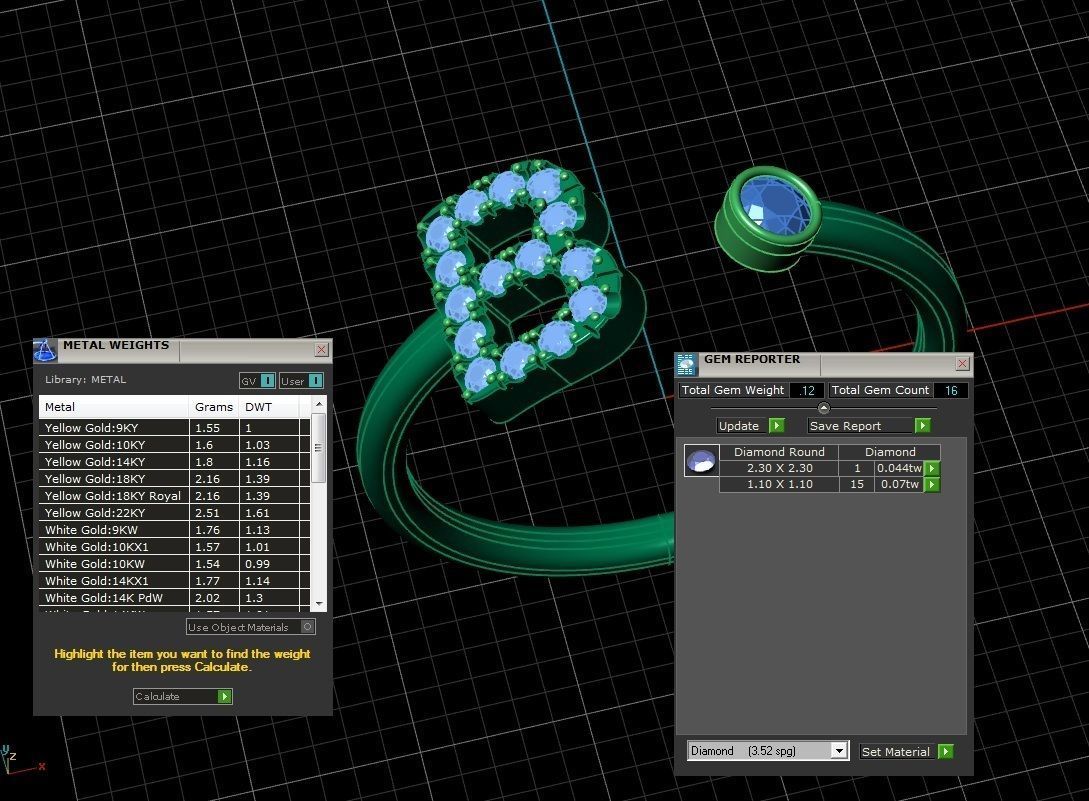Click green arrow on Calculate button
Viewport: 1089px width, 801px height.
(x=224, y=696)
